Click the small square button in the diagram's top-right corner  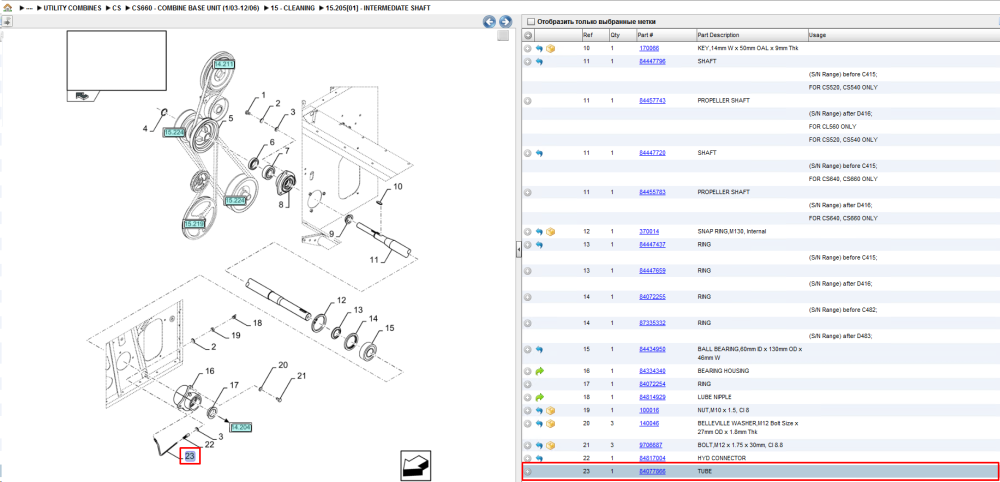click(503, 36)
